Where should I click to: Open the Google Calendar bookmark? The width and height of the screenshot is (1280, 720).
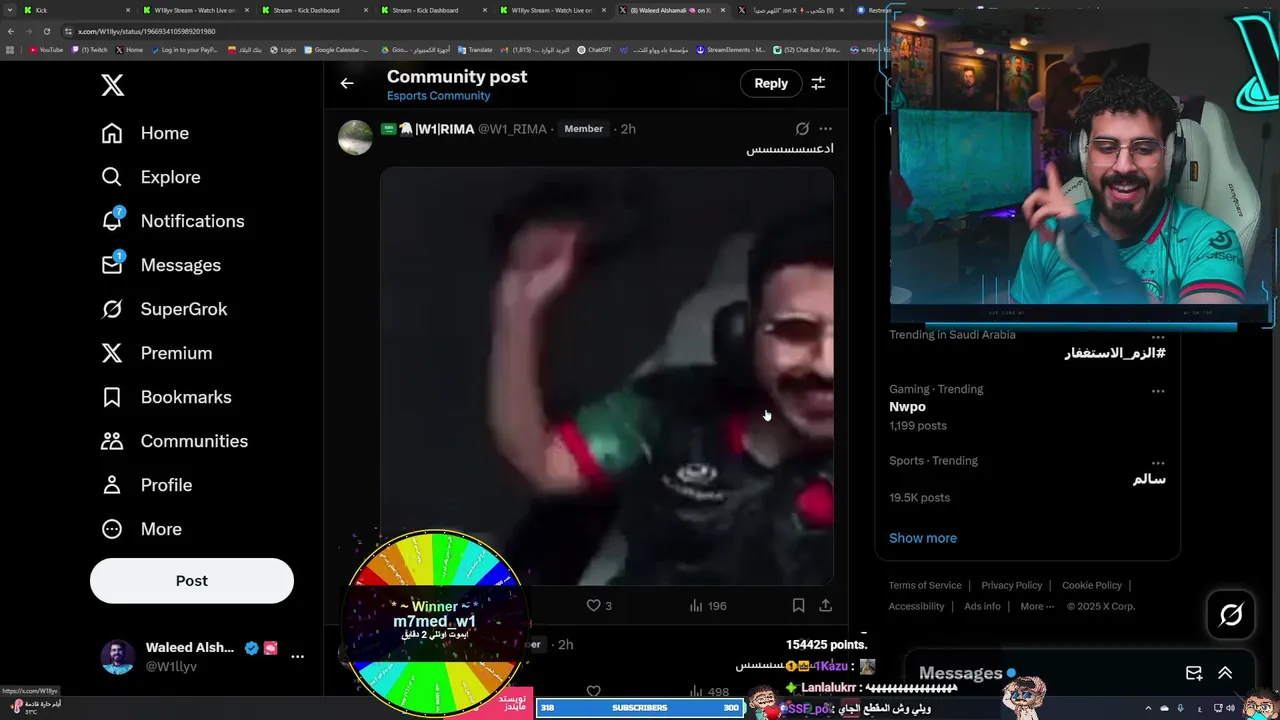[x=336, y=49]
